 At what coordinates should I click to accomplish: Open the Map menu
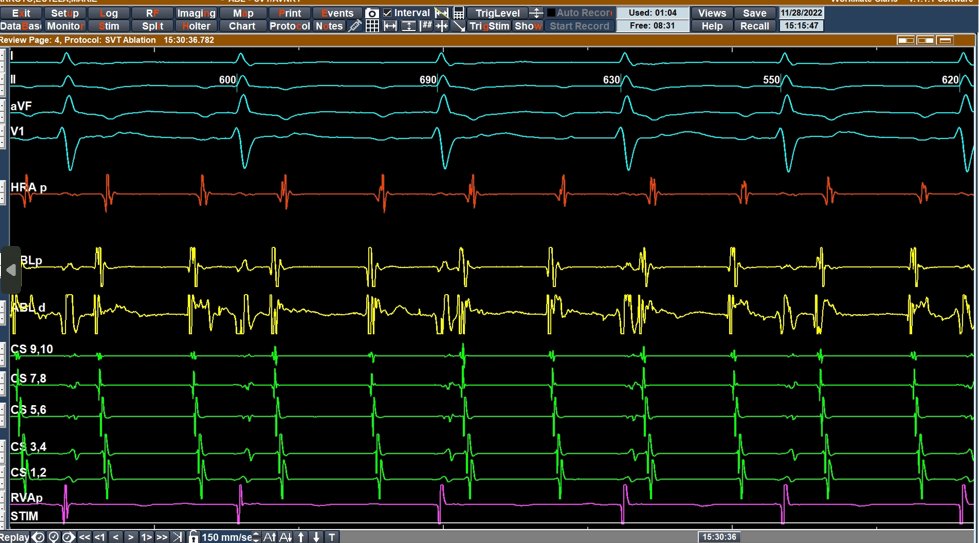pos(243,13)
